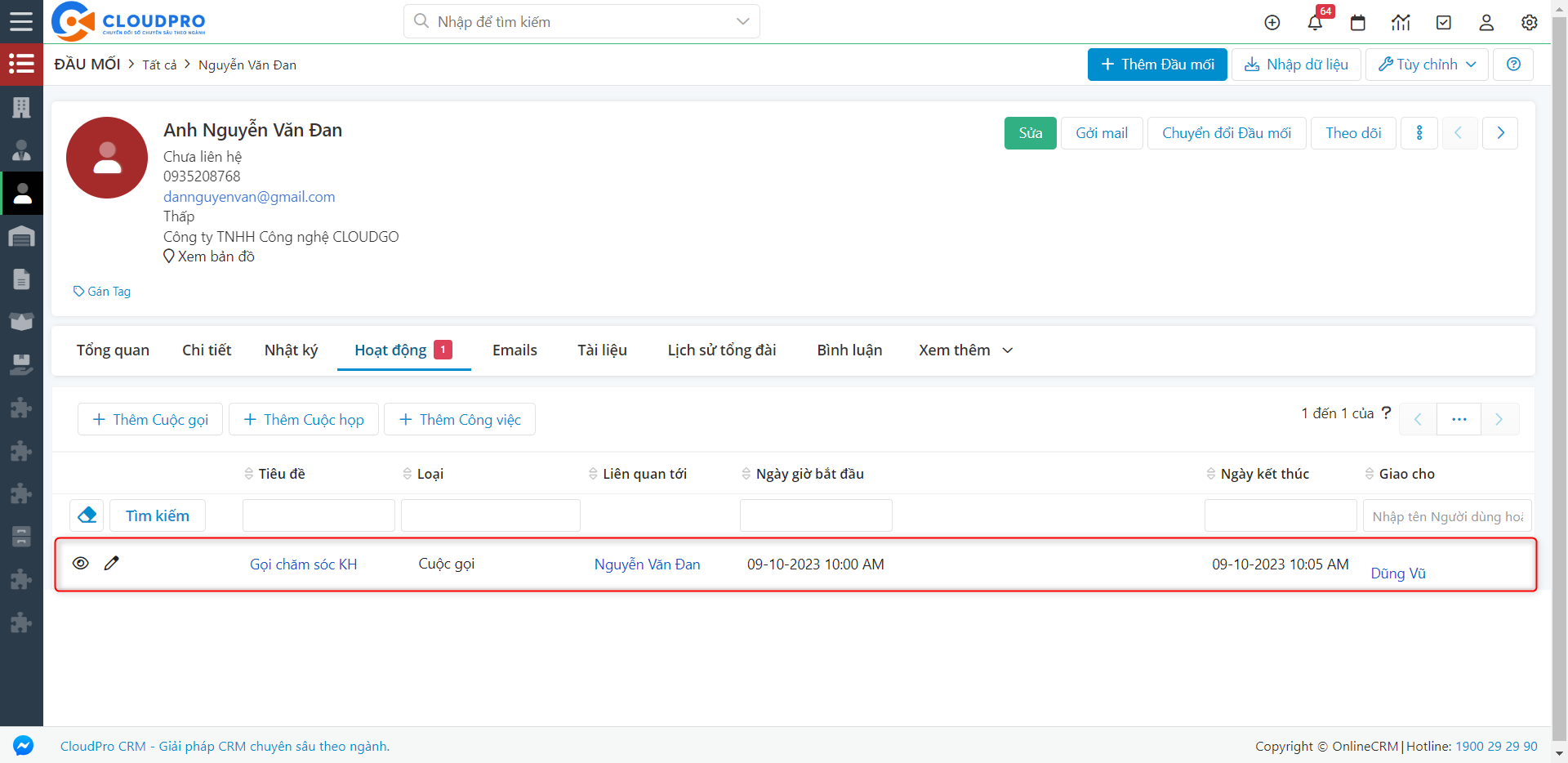Image resolution: width=1568 pixels, height=763 pixels.
Task: Open the contacts person sidebar icon
Action: (x=21, y=150)
